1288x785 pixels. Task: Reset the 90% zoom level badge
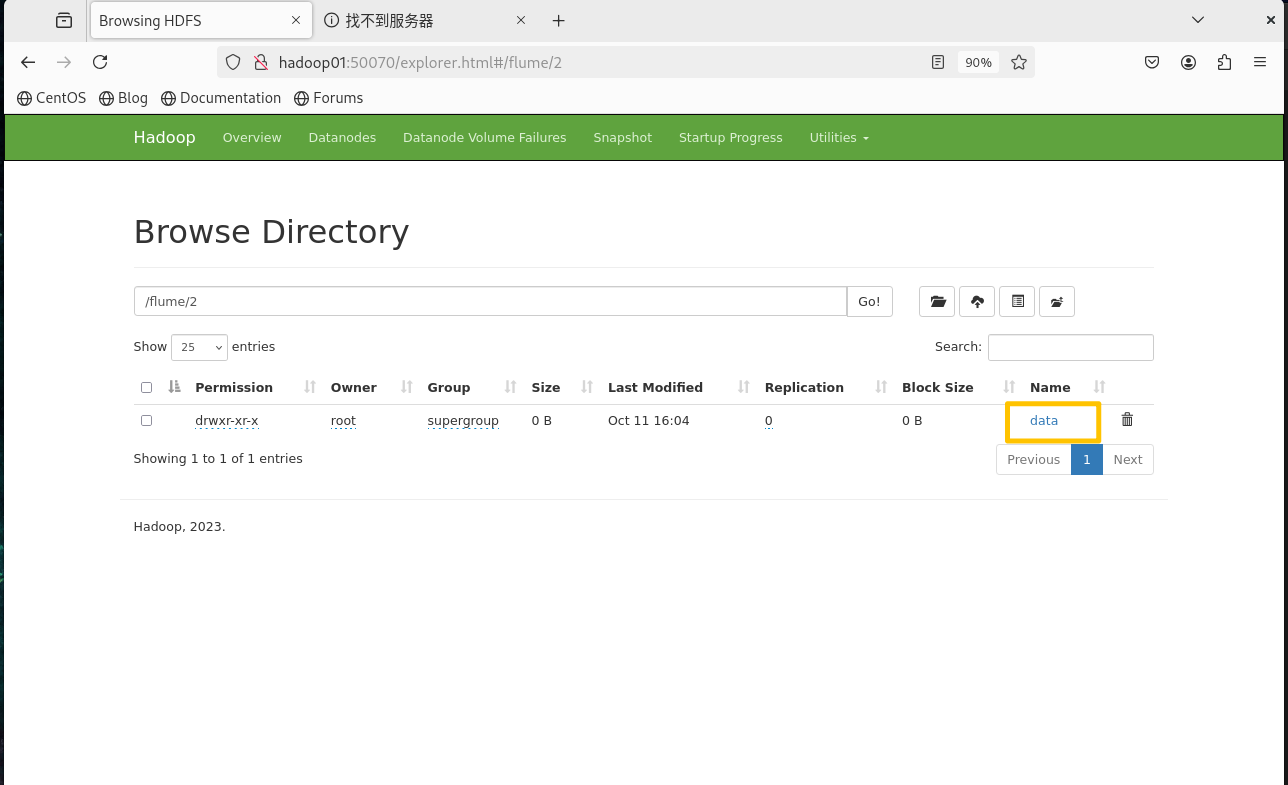point(978,62)
